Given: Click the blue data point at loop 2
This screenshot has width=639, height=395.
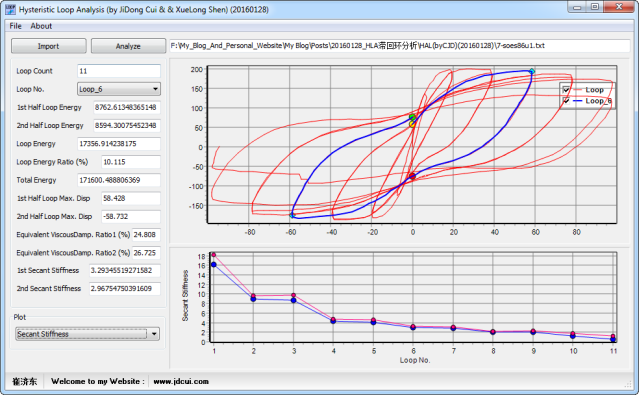Looking at the screenshot, I should pyautogui.click(x=253, y=299).
